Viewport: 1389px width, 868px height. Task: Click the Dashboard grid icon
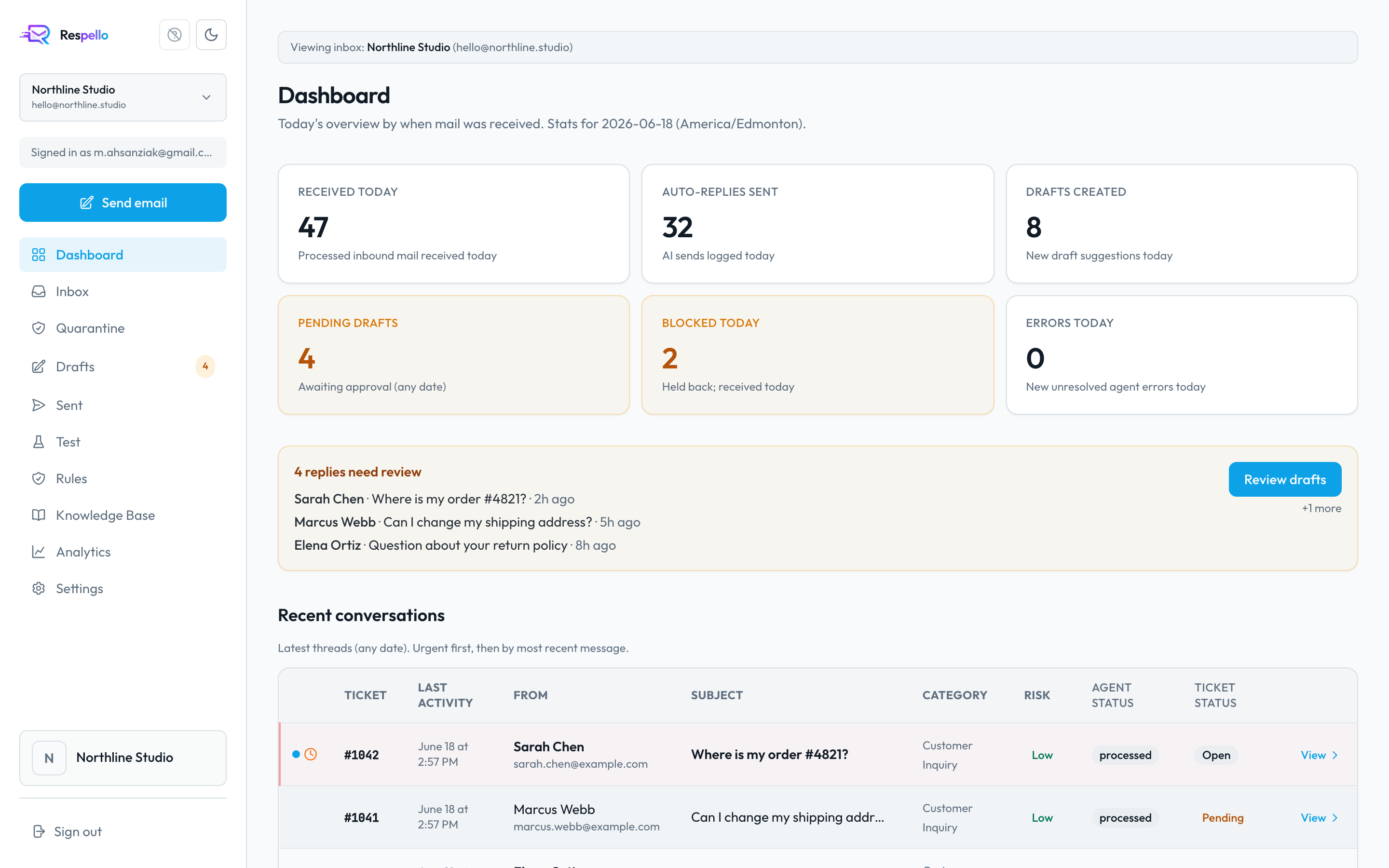pyautogui.click(x=39, y=255)
